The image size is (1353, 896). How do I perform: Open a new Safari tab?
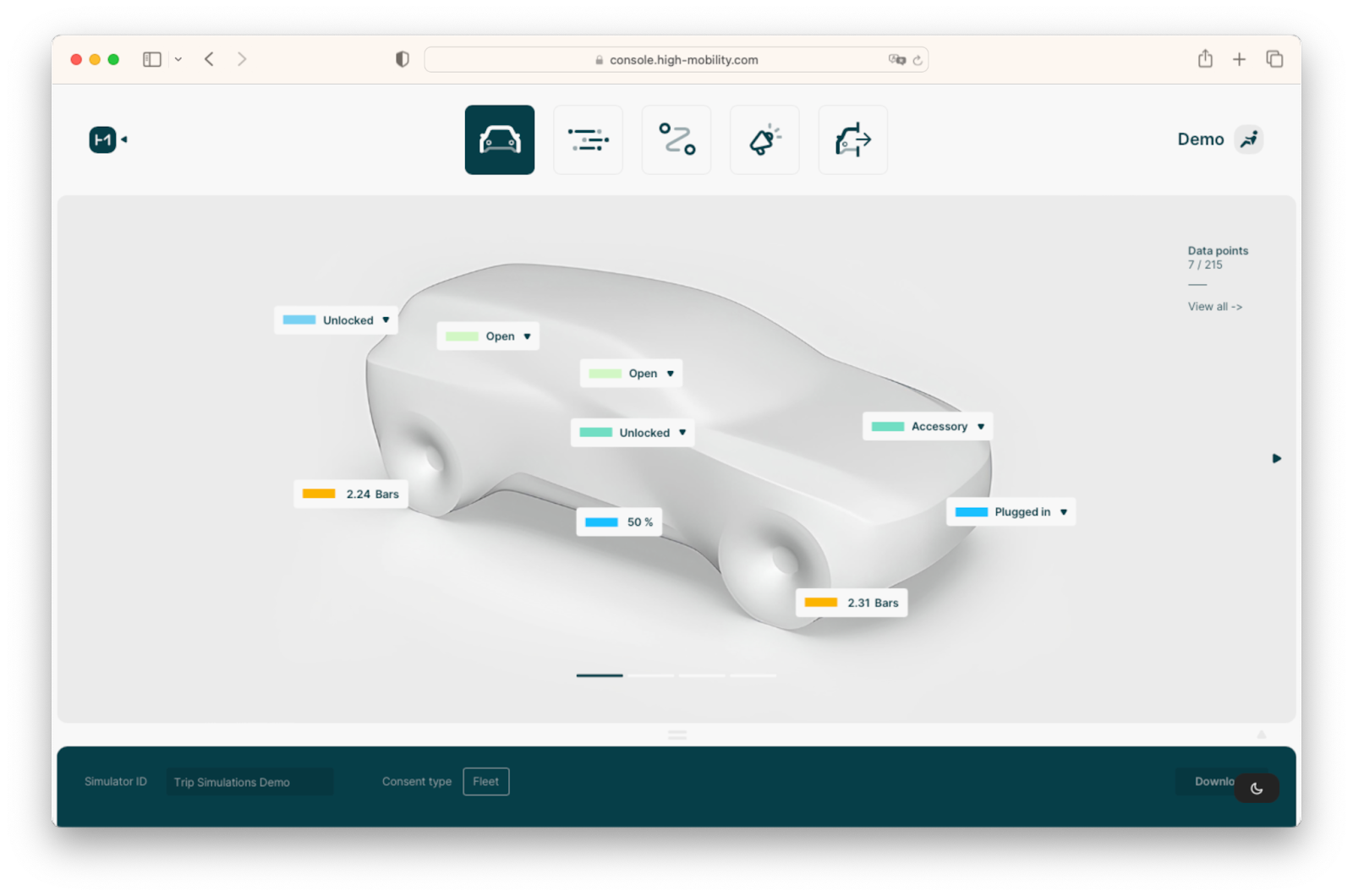(x=1239, y=59)
